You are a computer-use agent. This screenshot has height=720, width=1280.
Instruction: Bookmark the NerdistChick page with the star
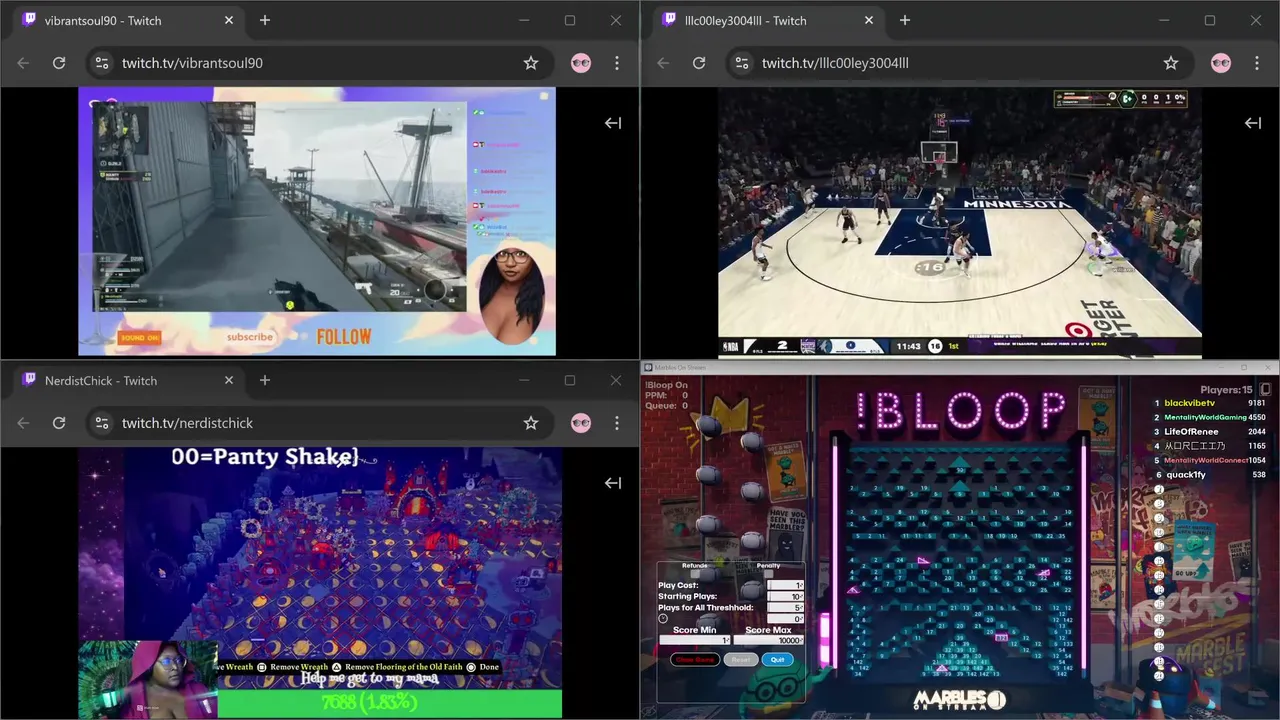click(531, 423)
